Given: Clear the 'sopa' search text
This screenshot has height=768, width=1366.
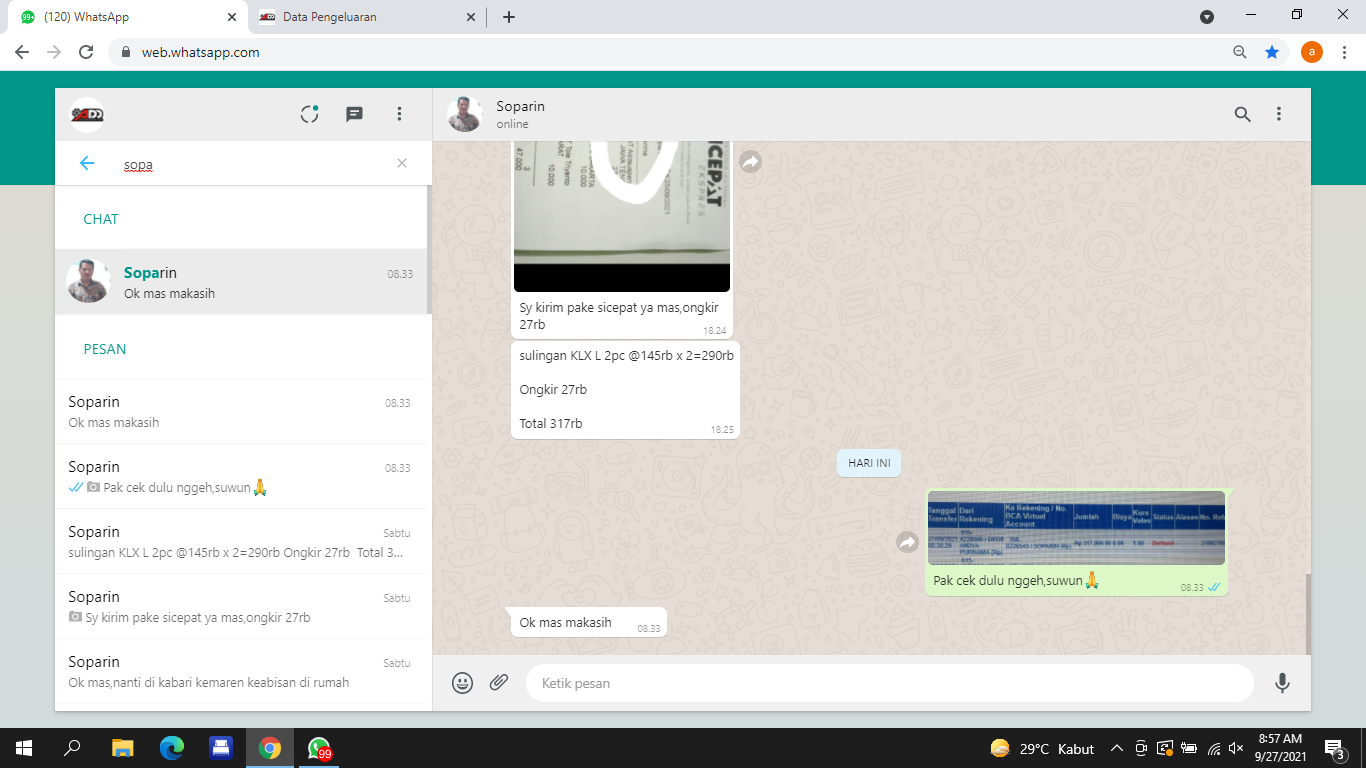Looking at the screenshot, I should 402,163.
